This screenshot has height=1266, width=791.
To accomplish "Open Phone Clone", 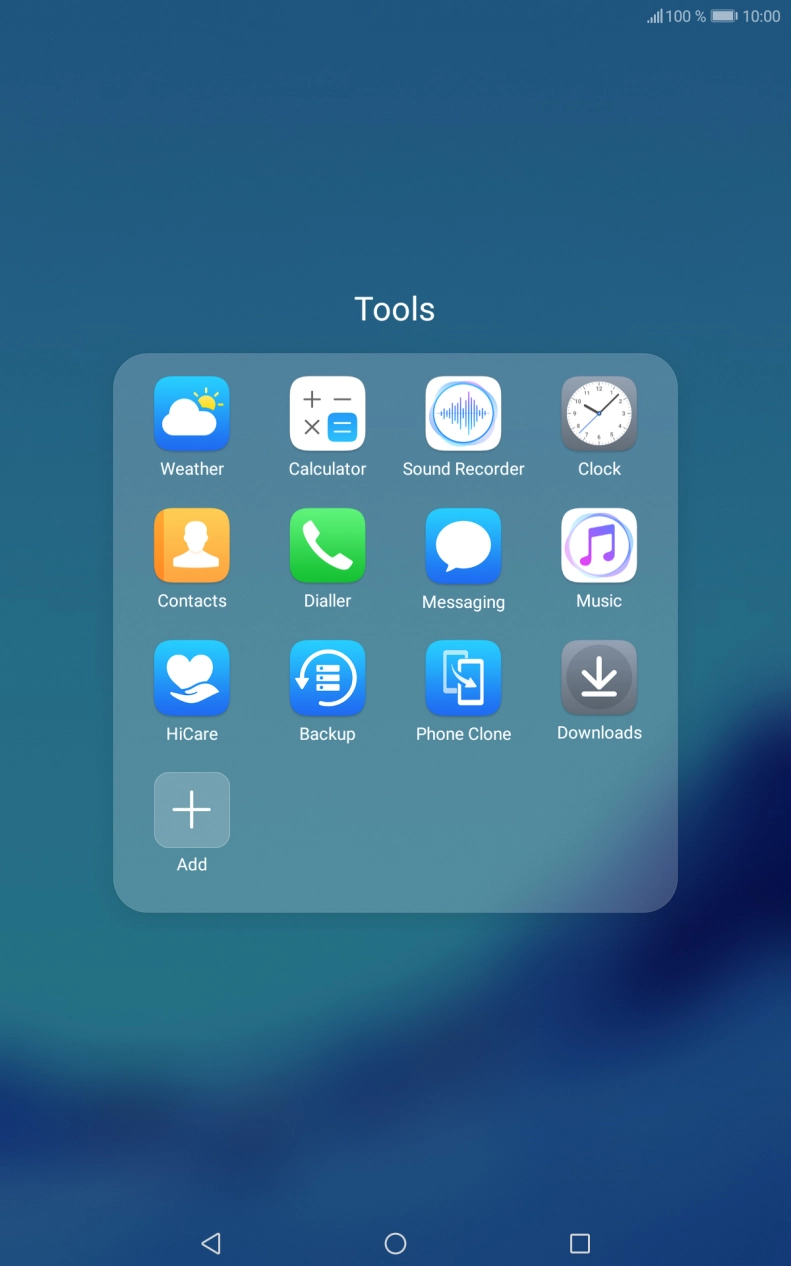I will [x=463, y=678].
